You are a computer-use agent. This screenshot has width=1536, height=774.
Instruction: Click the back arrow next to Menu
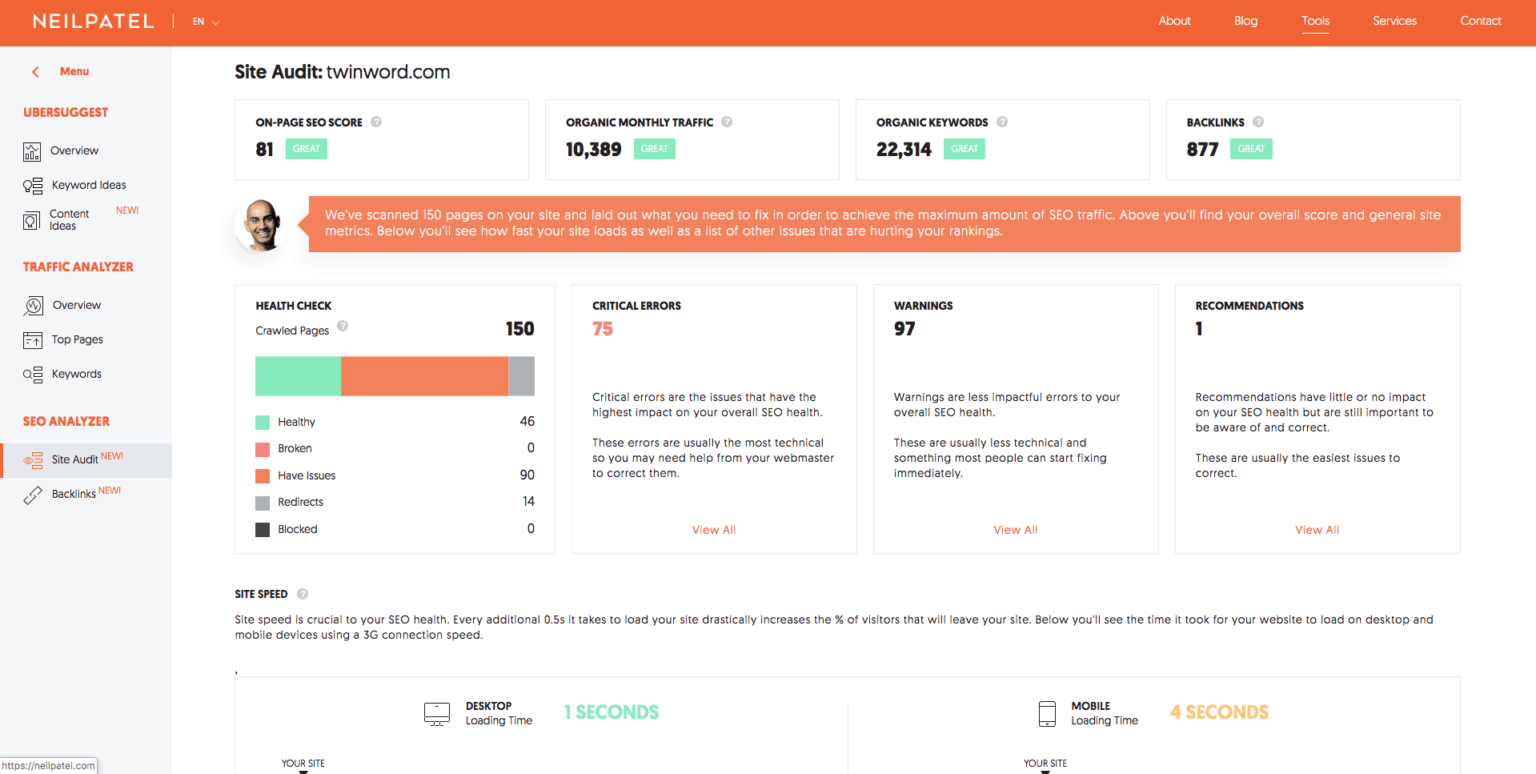point(36,72)
